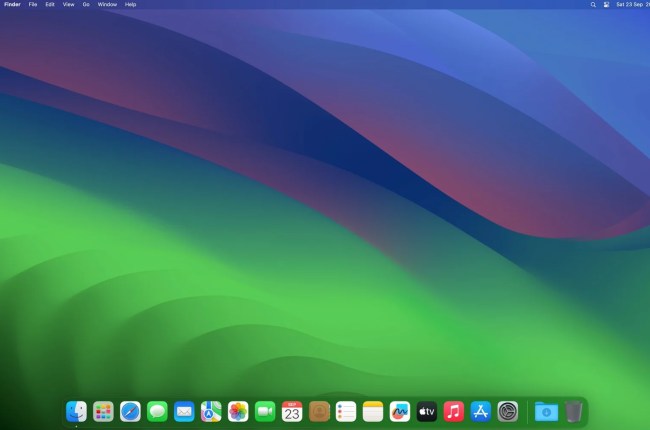This screenshot has width=650, height=430.
Task: Click the date Sat 23 Sep clock
Action: 633,5
